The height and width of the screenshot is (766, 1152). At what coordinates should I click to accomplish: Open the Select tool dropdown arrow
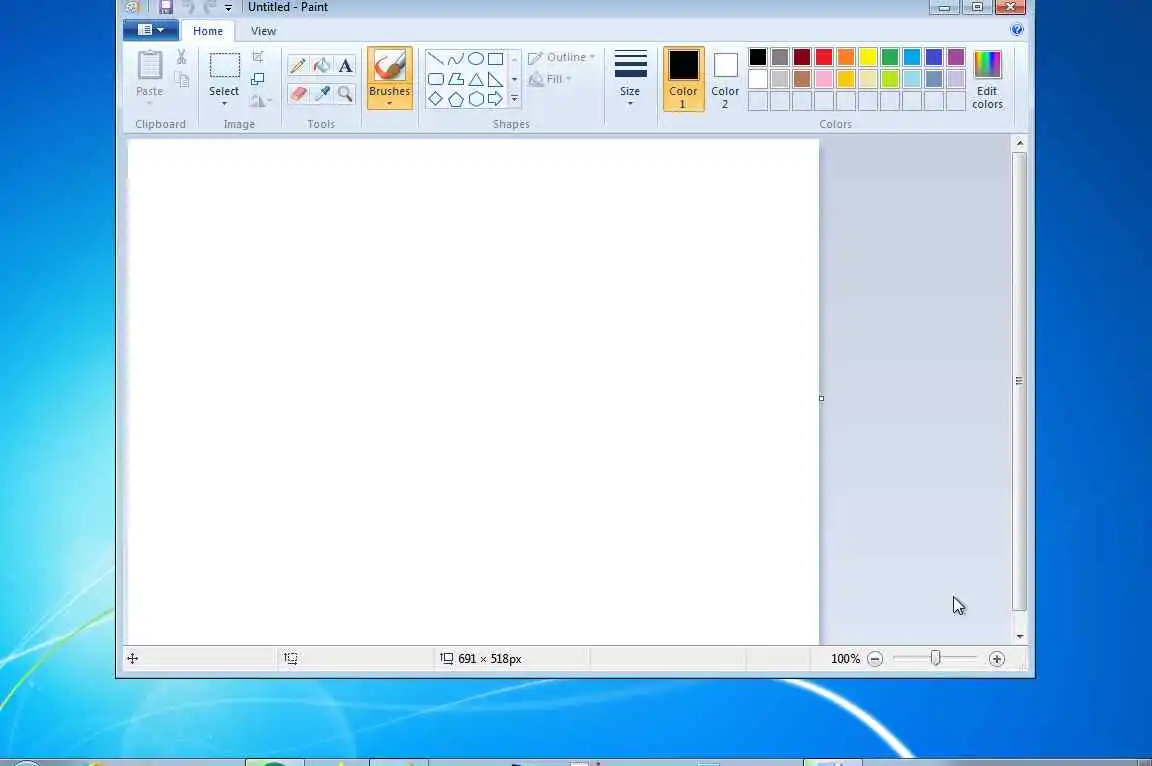(x=224, y=104)
